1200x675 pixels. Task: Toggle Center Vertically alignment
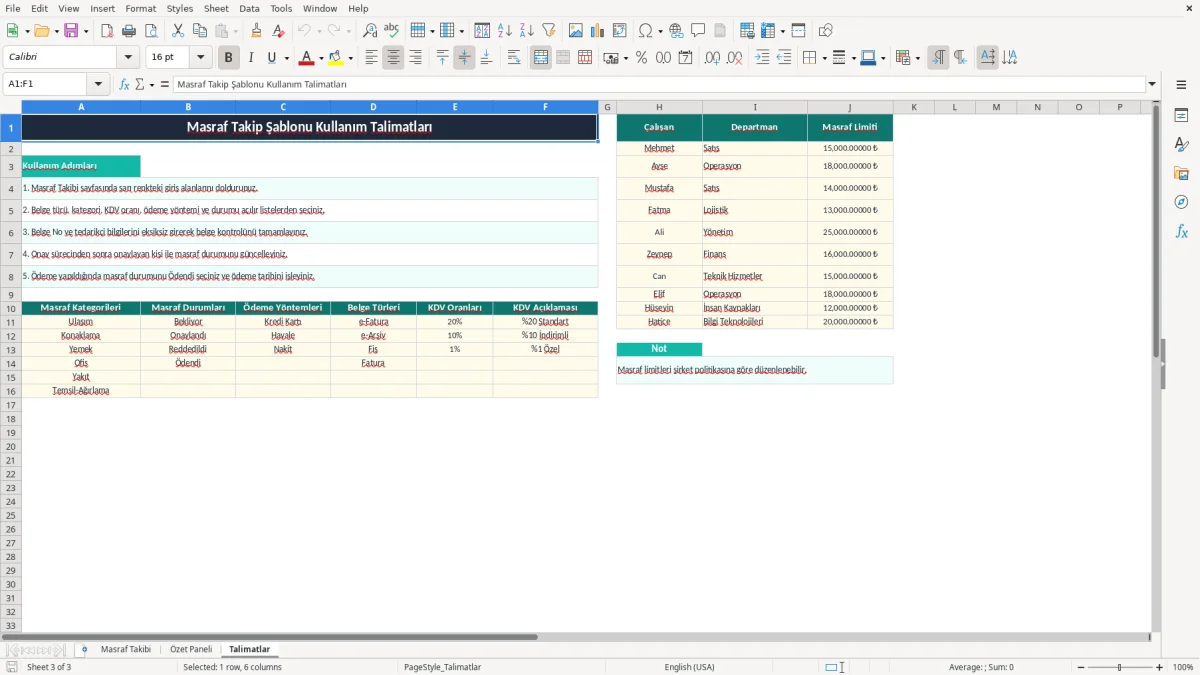pyautogui.click(x=464, y=58)
